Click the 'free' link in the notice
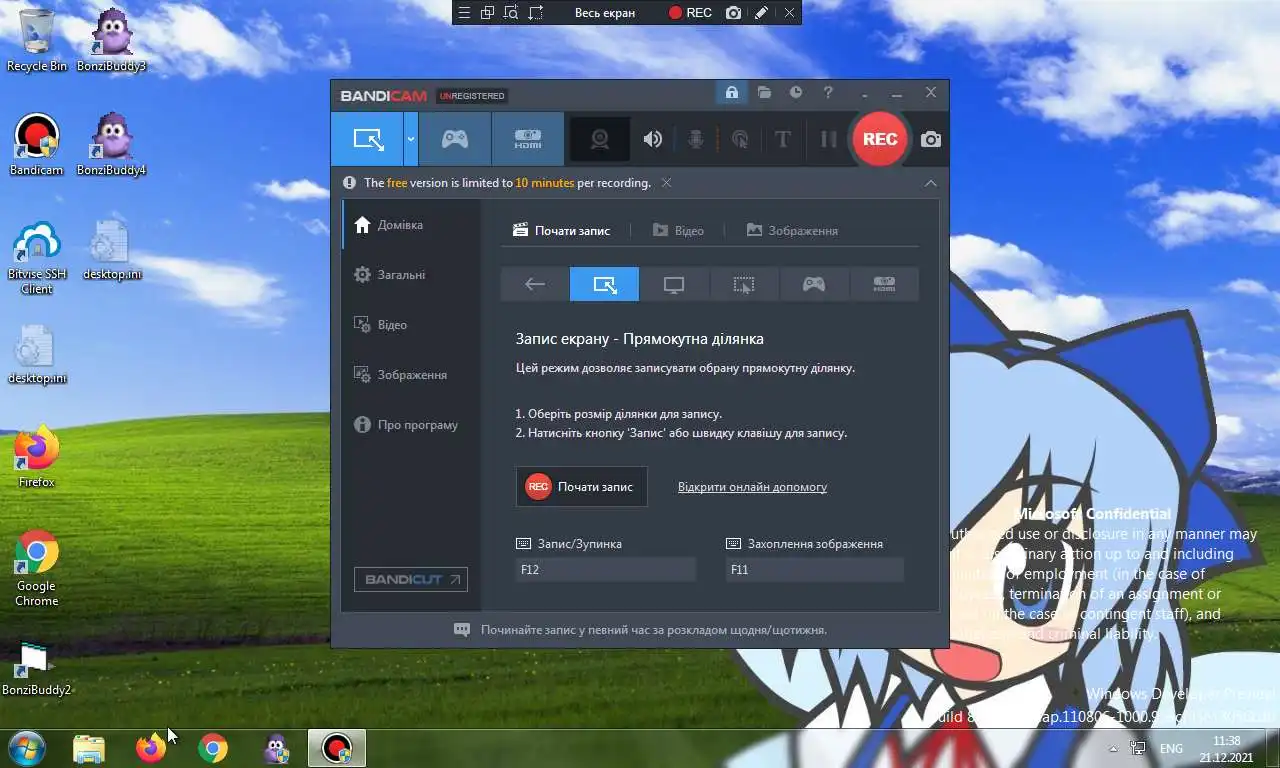Screen dimensions: 1280x768 point(397,183)
